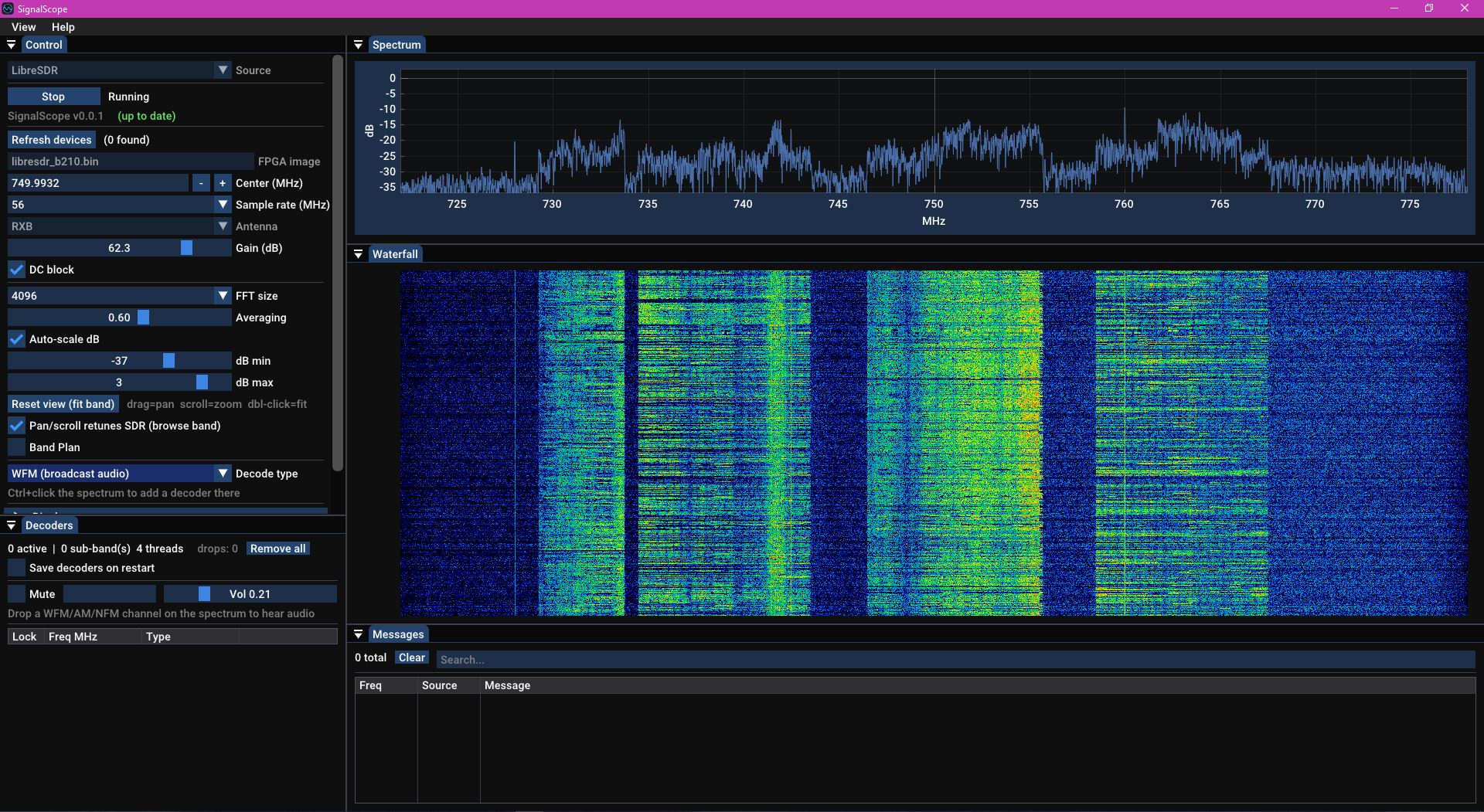Click the Center (MHz) frequency field
Image resolution: width=1484 pixels, height=812 pixels.
(x=98, y=183)
